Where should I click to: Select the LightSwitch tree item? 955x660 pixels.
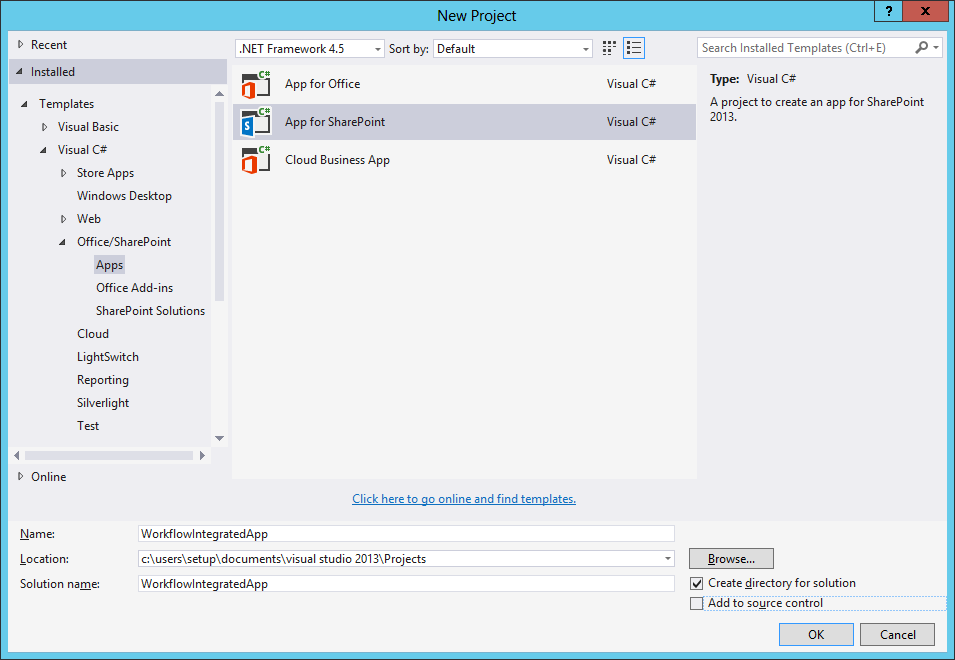click(x=108, y=357)
